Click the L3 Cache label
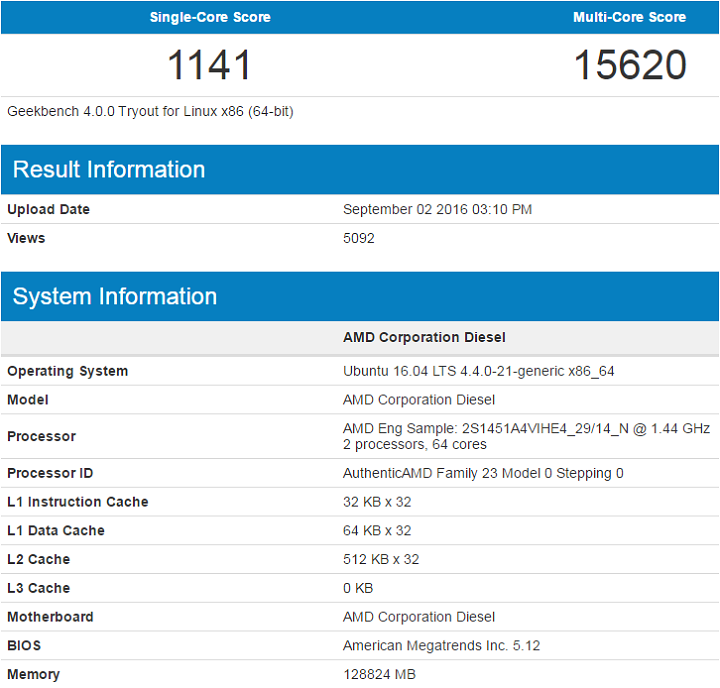The width and height of the screenshot is (720, 688). tap(39, 588)
